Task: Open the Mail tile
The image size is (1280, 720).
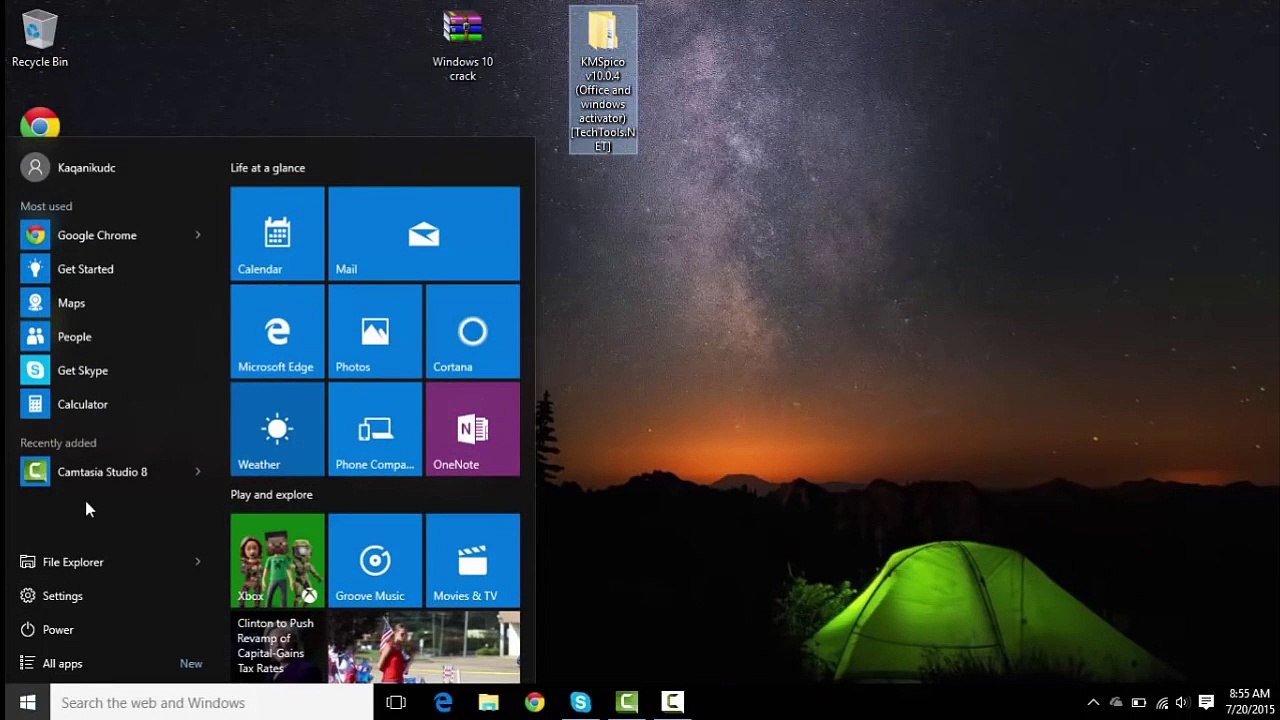Action: [424, 233]
